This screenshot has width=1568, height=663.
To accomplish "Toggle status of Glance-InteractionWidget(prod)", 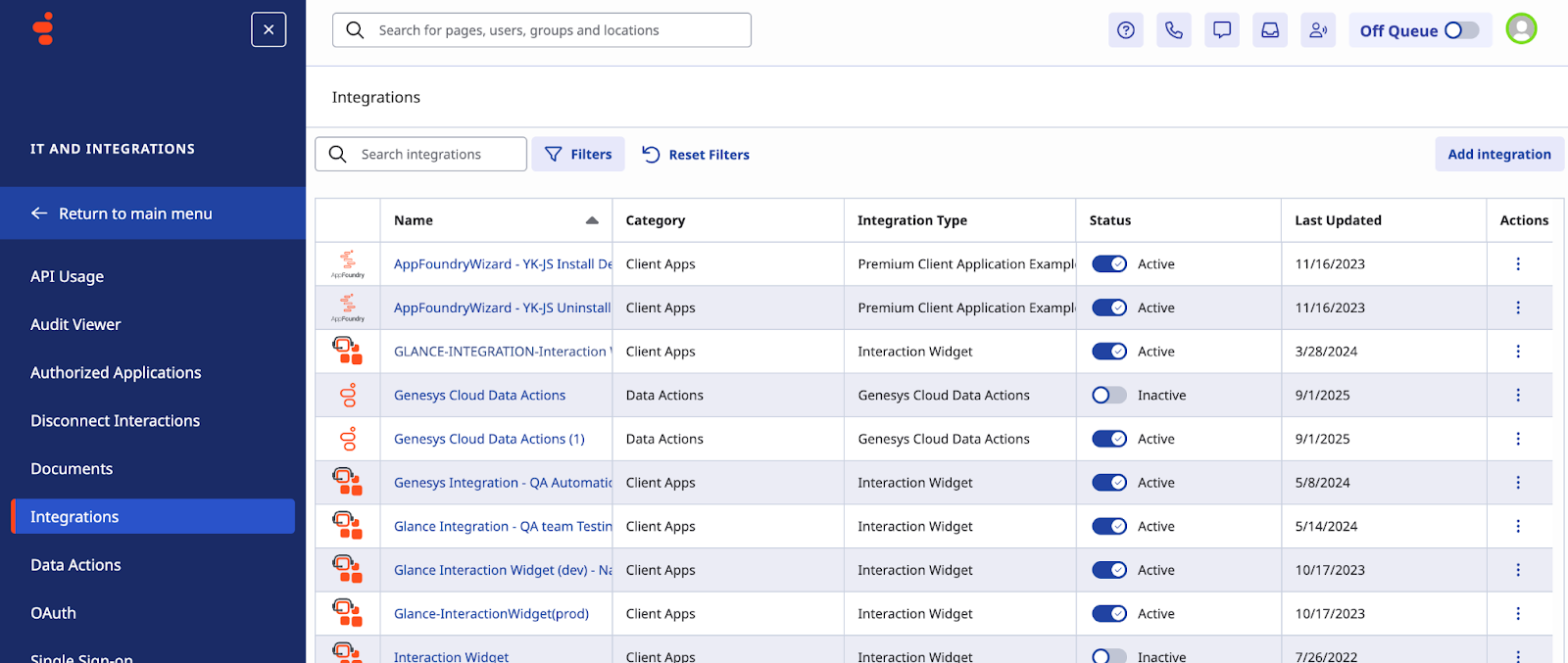I will pyautogui.click(x=1109, y=614).
